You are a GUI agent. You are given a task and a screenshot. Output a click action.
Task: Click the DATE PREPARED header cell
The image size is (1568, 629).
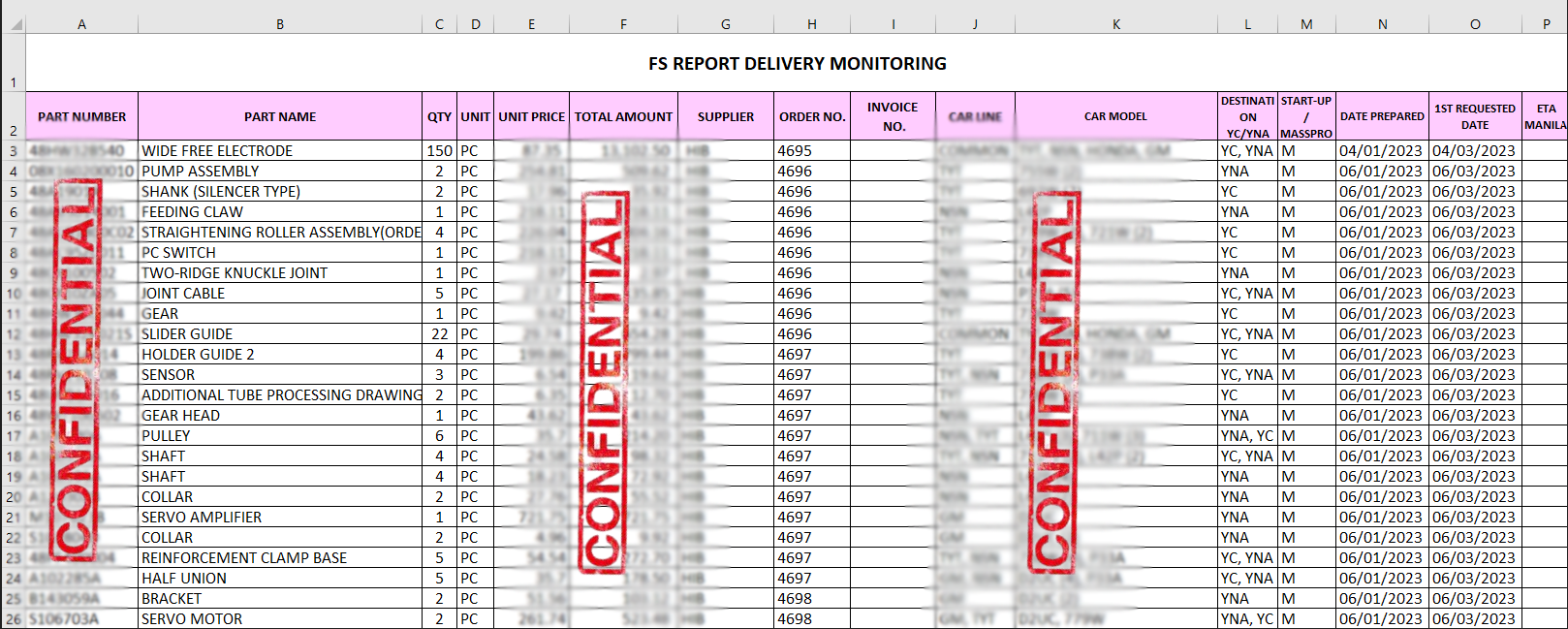coord(1382,116)
